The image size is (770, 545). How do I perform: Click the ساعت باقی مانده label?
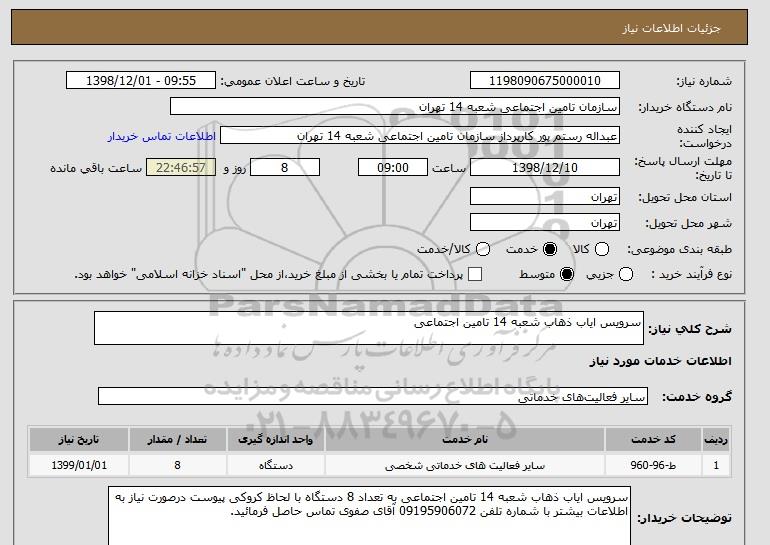[96, 168]
